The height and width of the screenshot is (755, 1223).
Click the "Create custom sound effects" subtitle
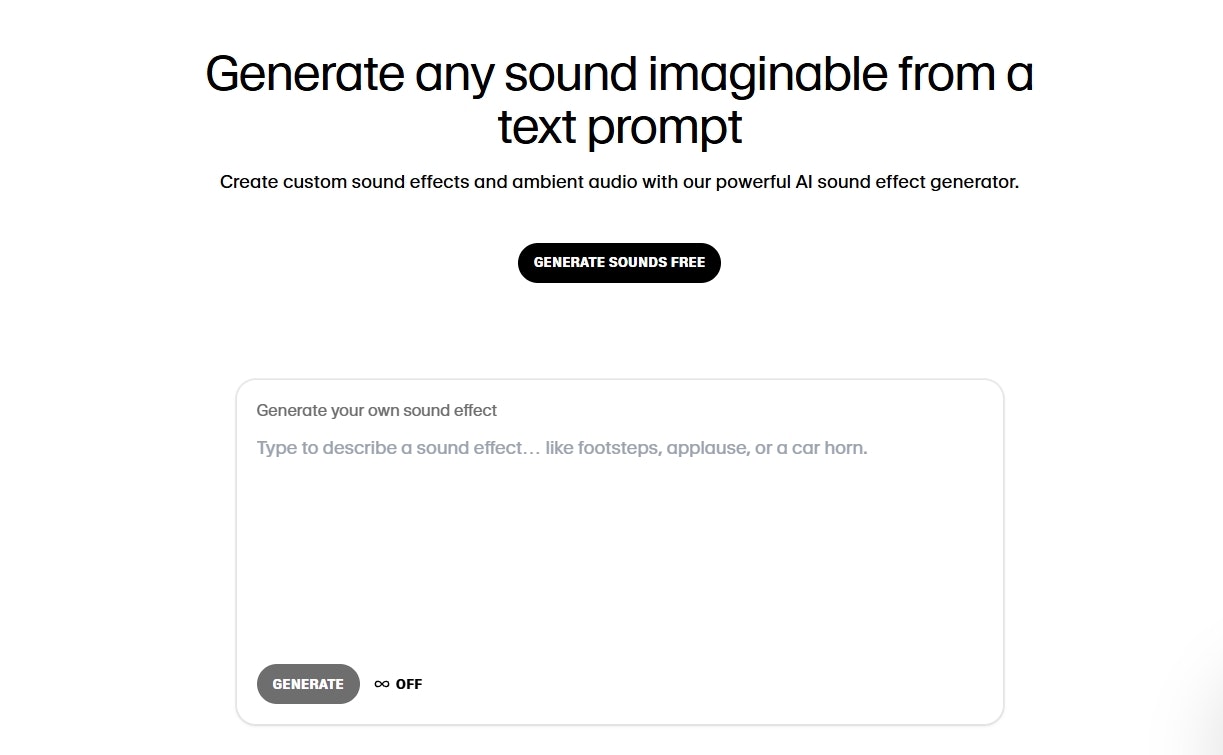tap(619, 182)
